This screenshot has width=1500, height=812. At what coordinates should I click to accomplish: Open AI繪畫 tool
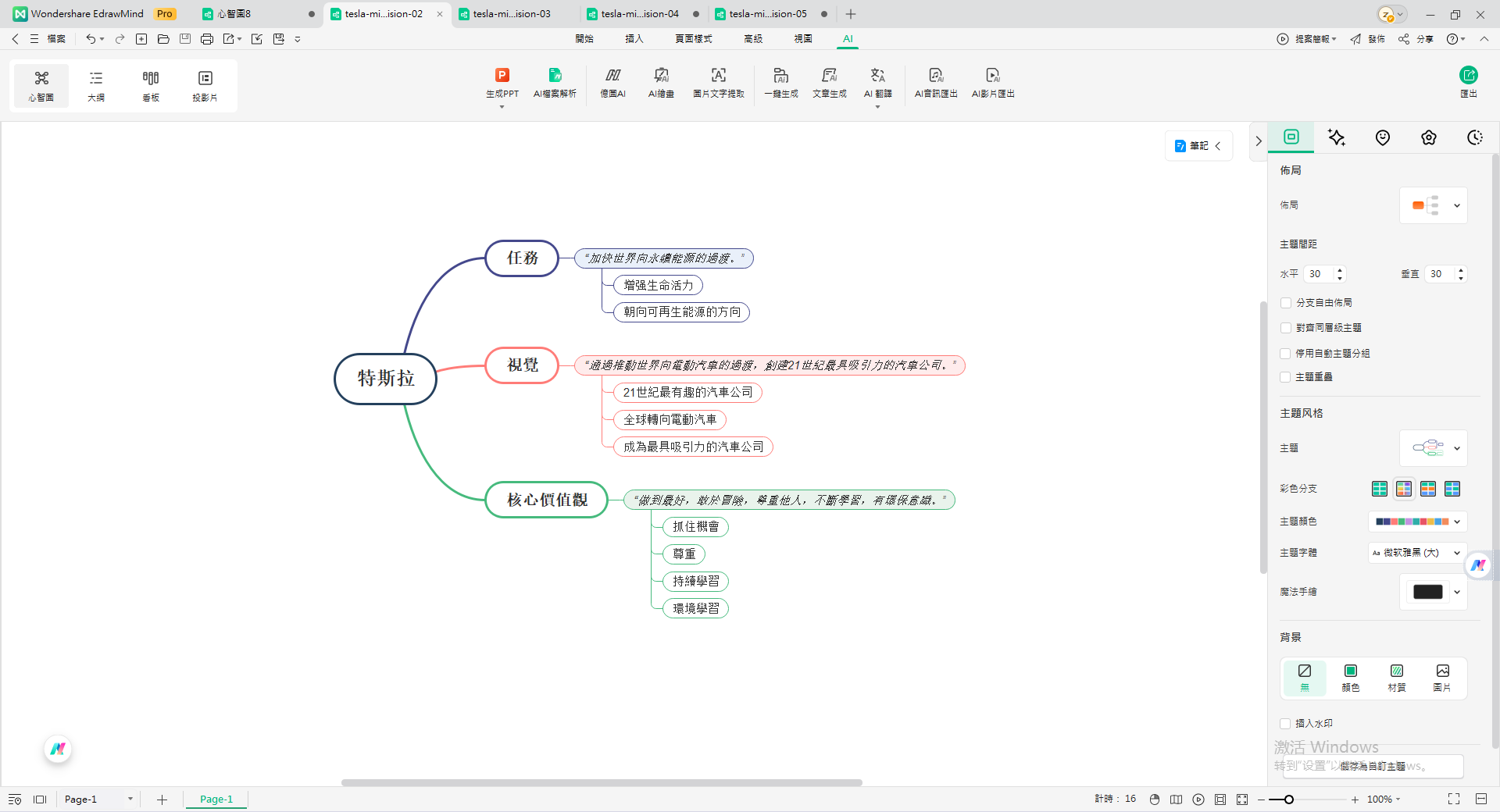click(x=661, y=76)
